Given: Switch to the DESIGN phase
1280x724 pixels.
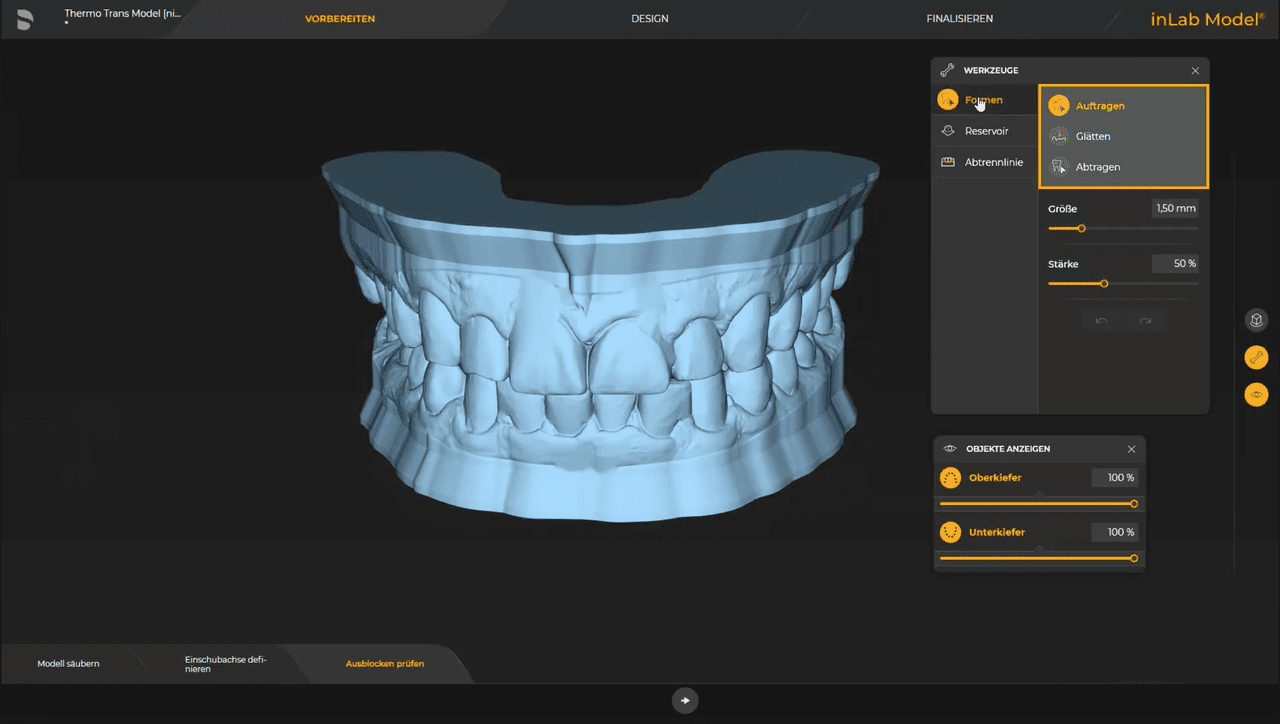Looking at the screenshot, I should tap(649, 18).
